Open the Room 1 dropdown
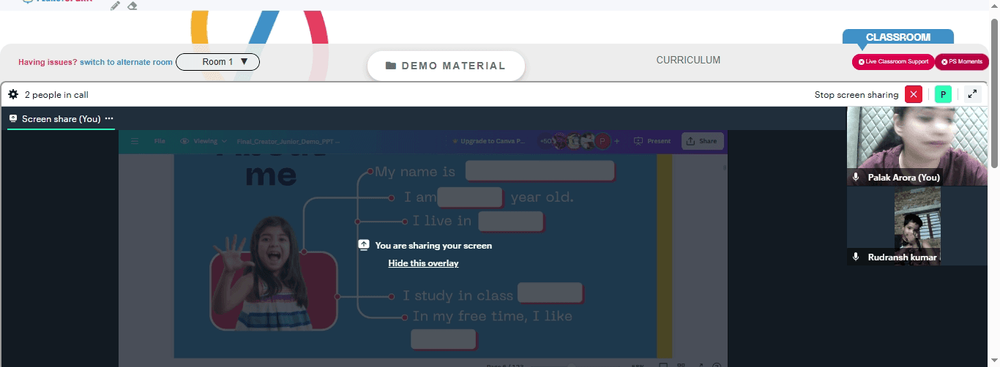The width and height of the screenshot is (1000, 367). coord(217,62)
